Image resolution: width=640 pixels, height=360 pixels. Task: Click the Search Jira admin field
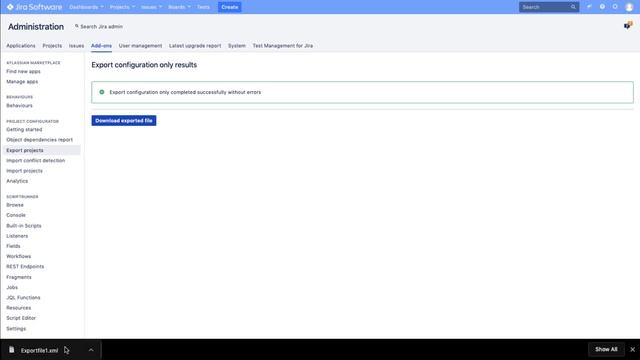99,27
